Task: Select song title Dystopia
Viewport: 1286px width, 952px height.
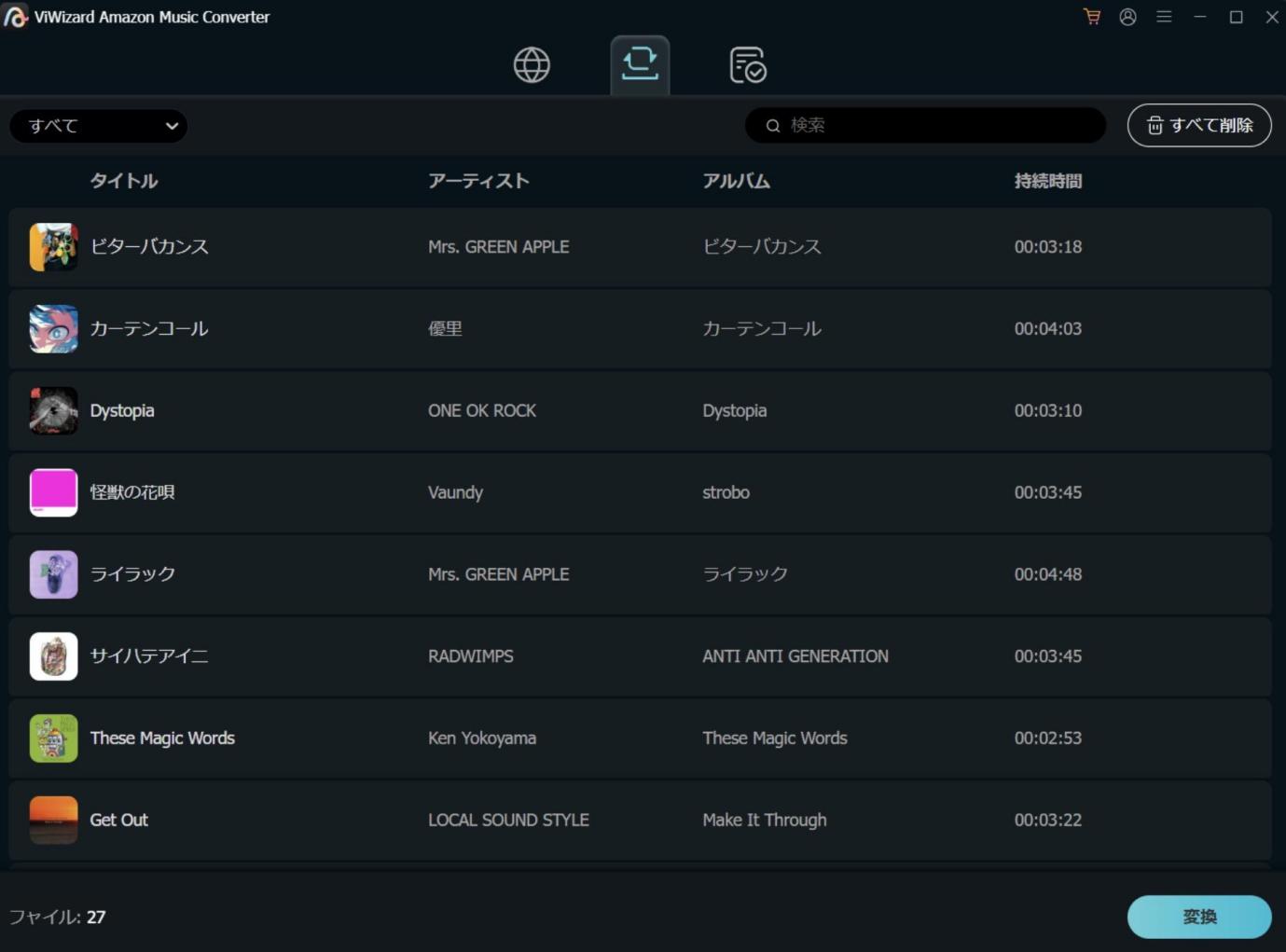Action: [122, 410]
